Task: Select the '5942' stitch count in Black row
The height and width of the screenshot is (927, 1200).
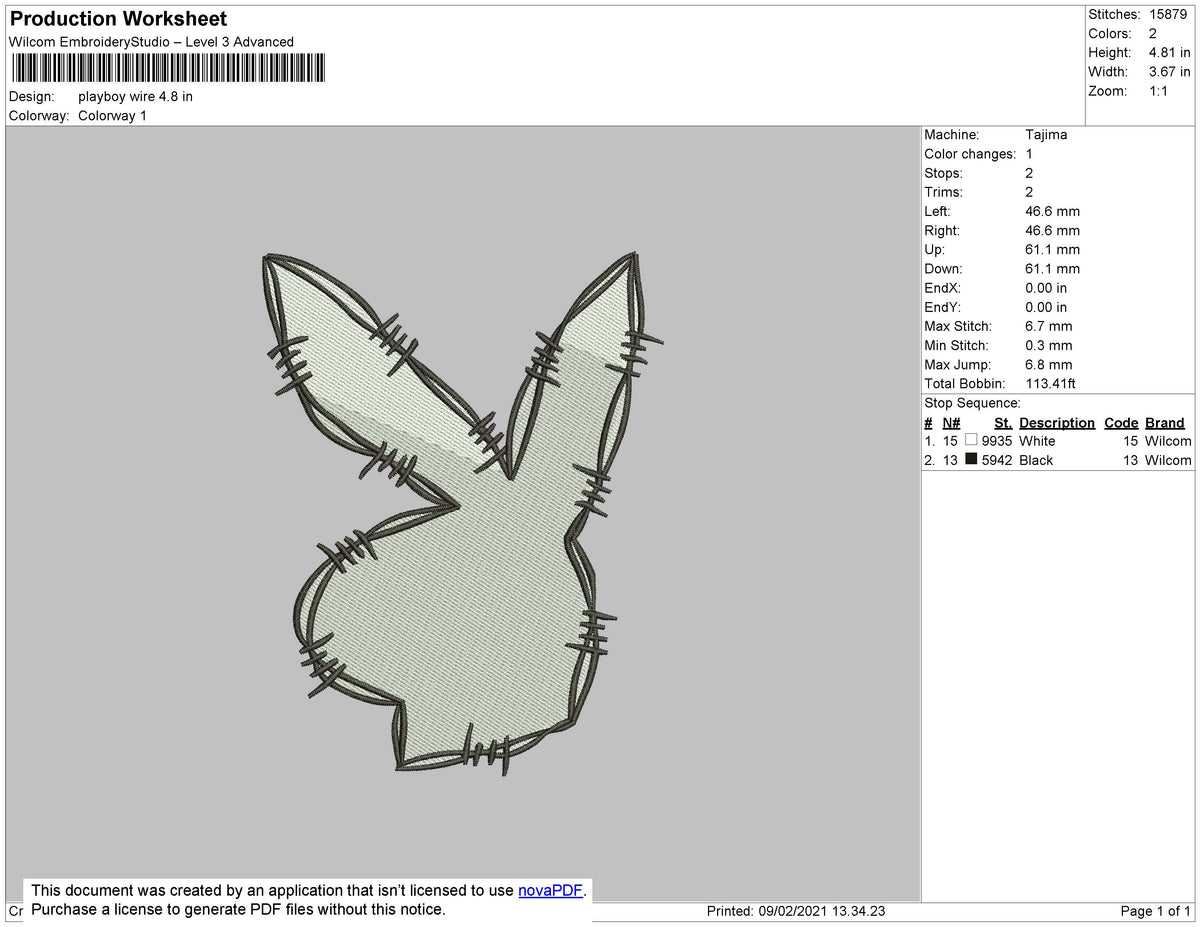Action: tap(997, 460)
